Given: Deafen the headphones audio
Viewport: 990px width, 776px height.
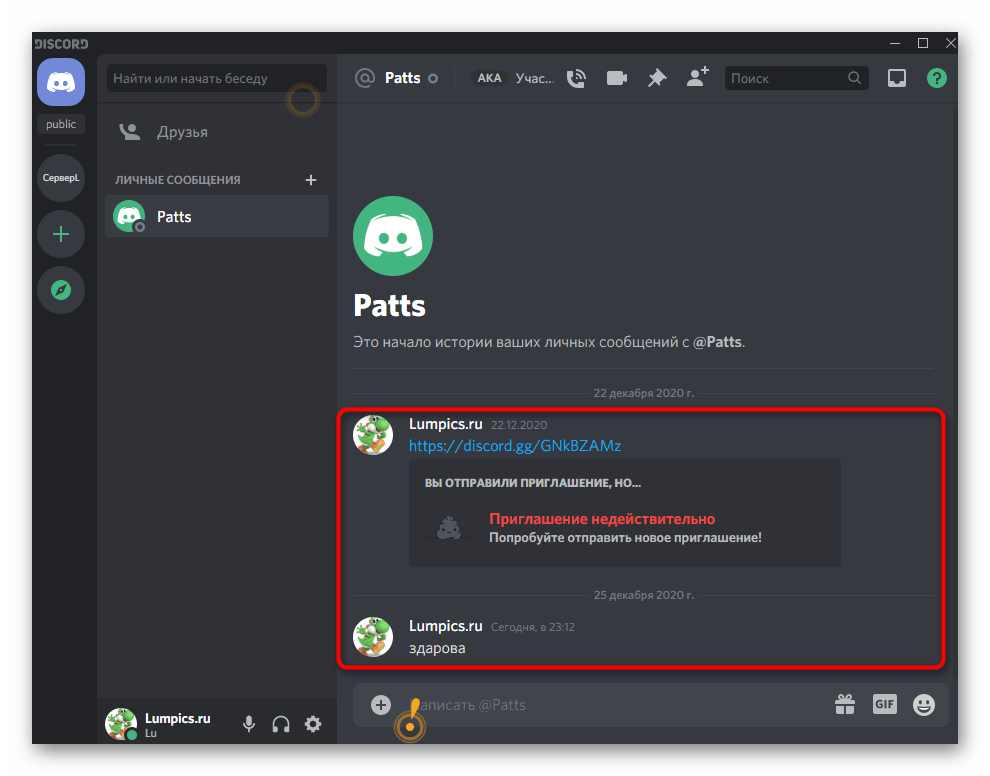Looking at the screenshot, I should (x=281, y=724).
